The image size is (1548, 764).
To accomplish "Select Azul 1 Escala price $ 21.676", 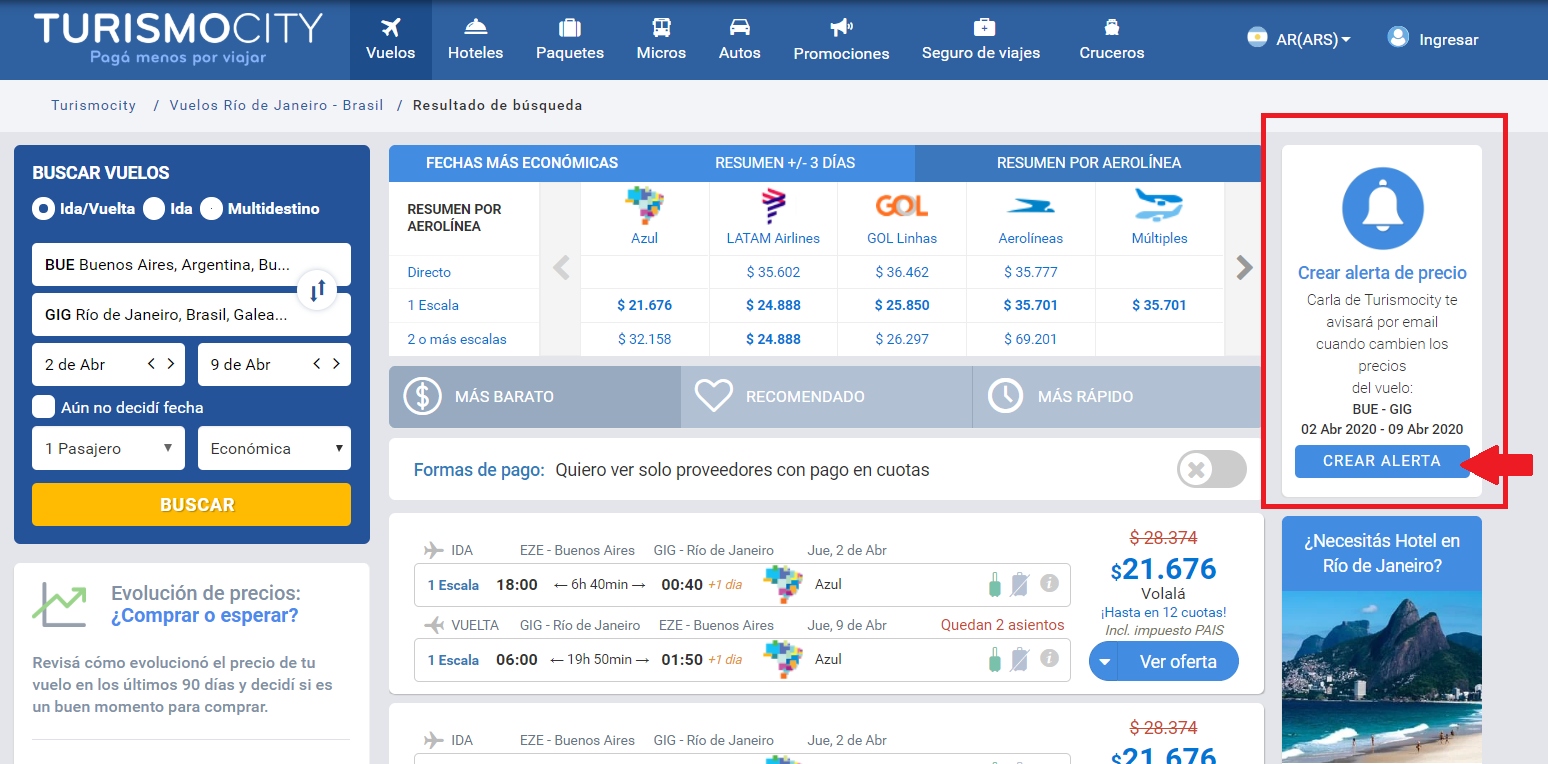I will [645, 305].
